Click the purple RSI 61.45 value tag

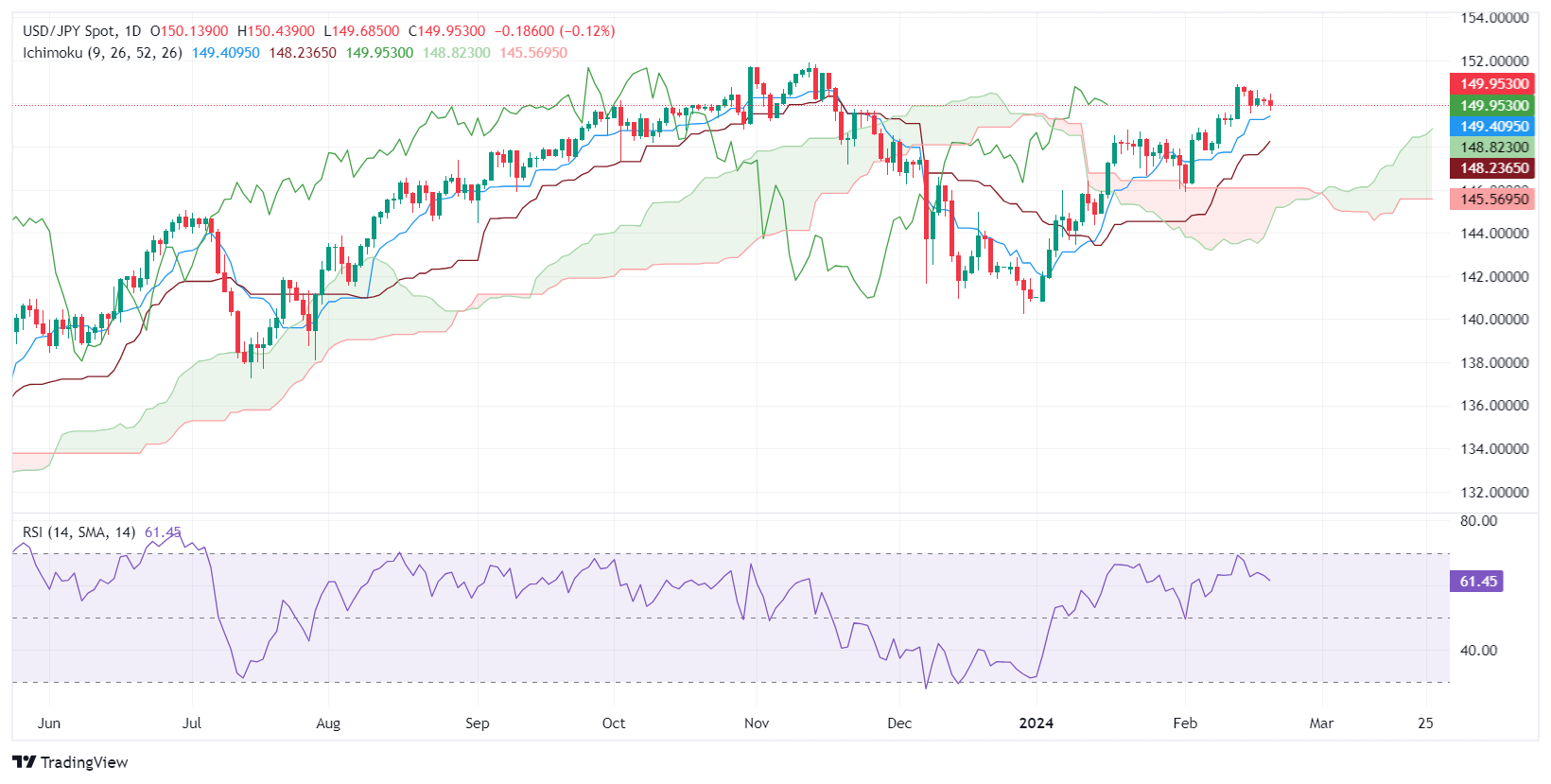pos(1476,582)
